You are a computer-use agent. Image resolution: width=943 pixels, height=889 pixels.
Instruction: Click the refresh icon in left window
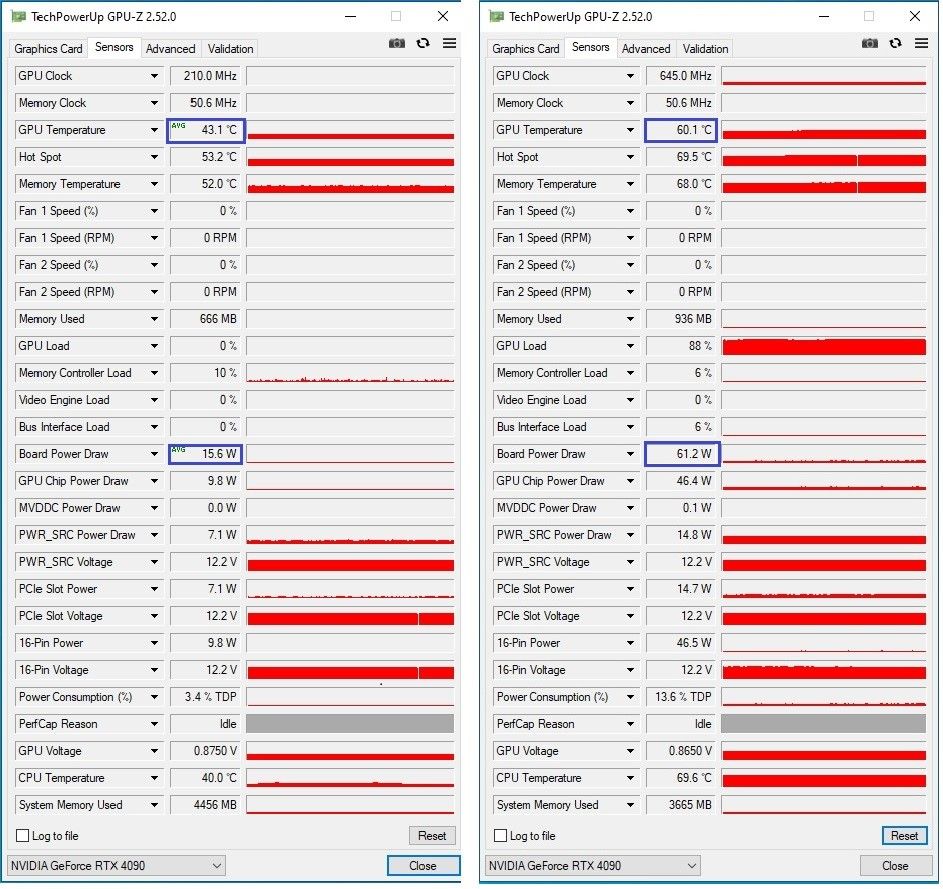point(423,43)
